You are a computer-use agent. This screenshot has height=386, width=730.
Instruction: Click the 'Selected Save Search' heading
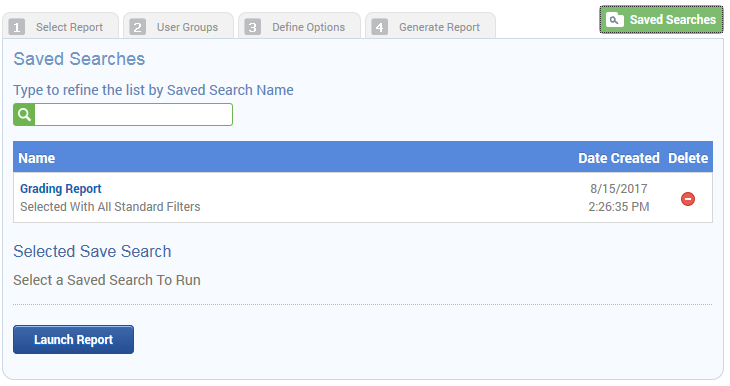(92, 251)
